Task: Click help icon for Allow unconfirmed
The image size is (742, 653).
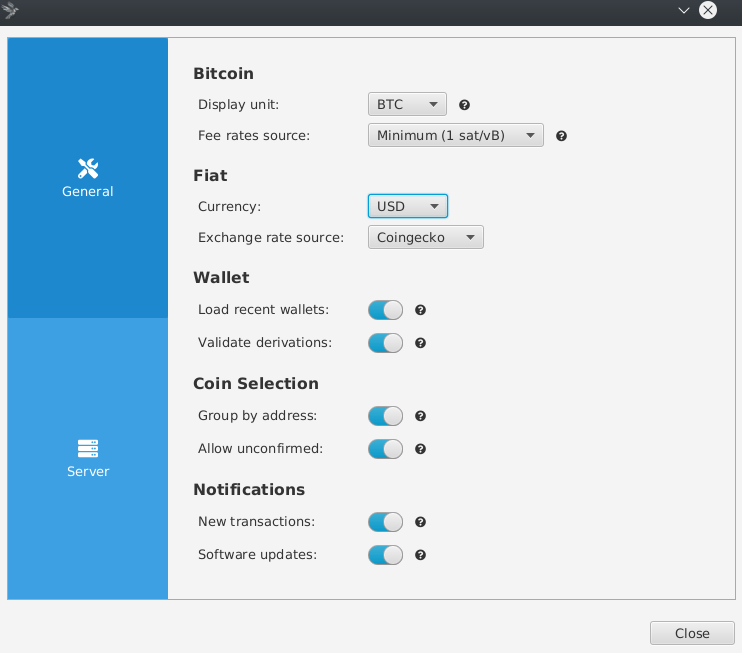Action: point(421,449)
